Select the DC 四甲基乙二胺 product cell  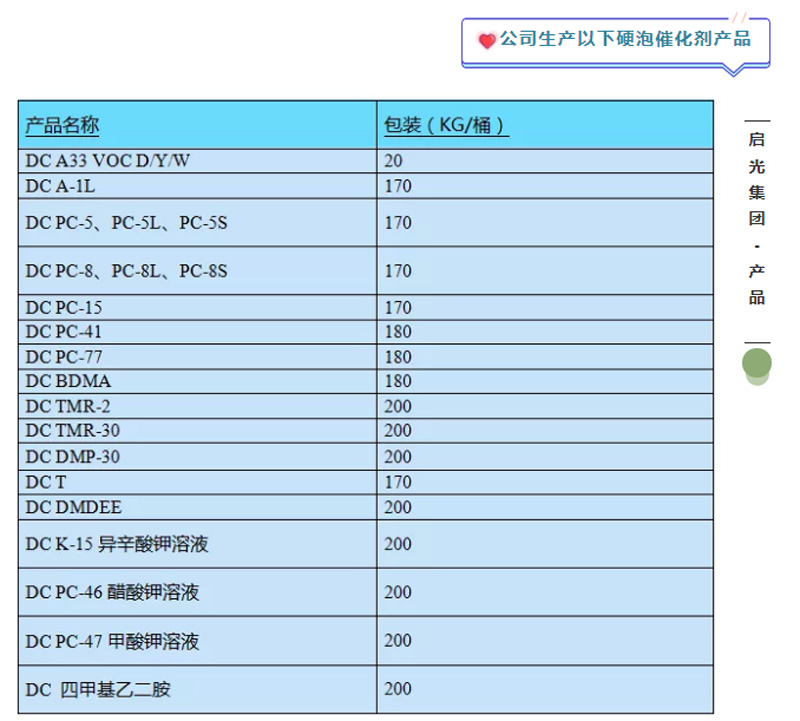(x=105, y=690)
